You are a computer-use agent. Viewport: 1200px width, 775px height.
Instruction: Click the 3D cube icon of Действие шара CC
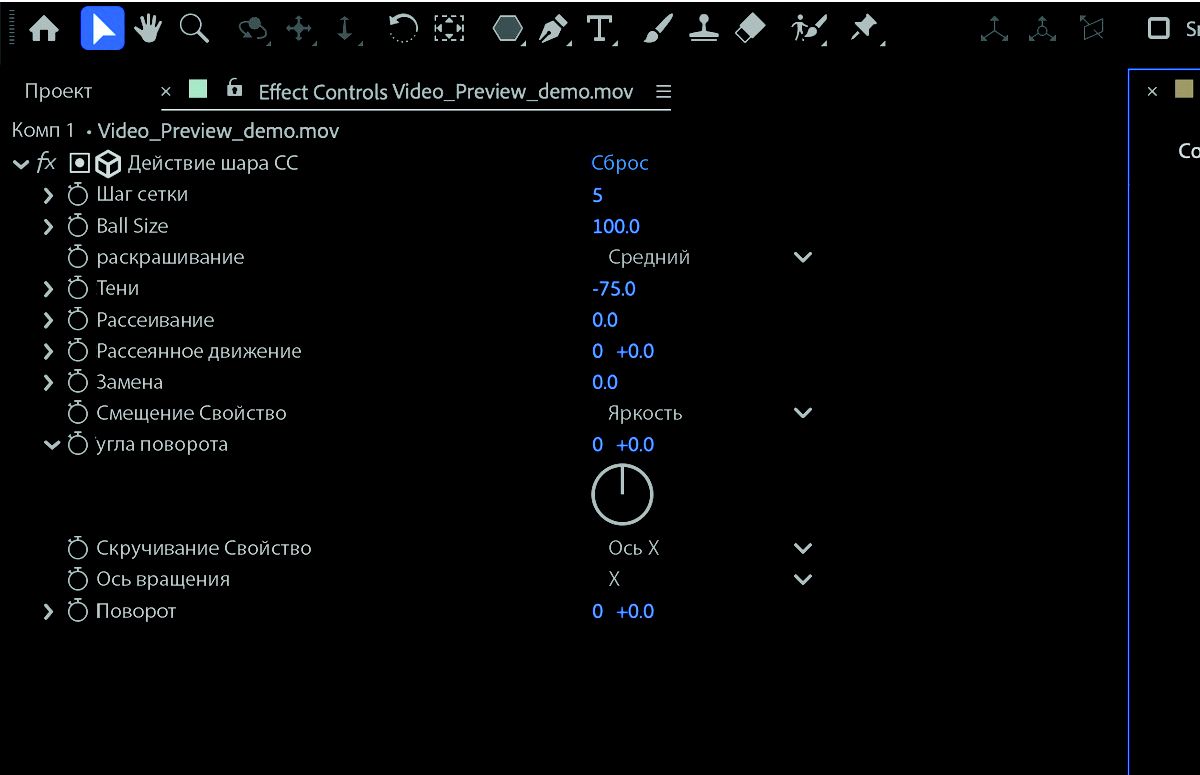click(108, 164)
